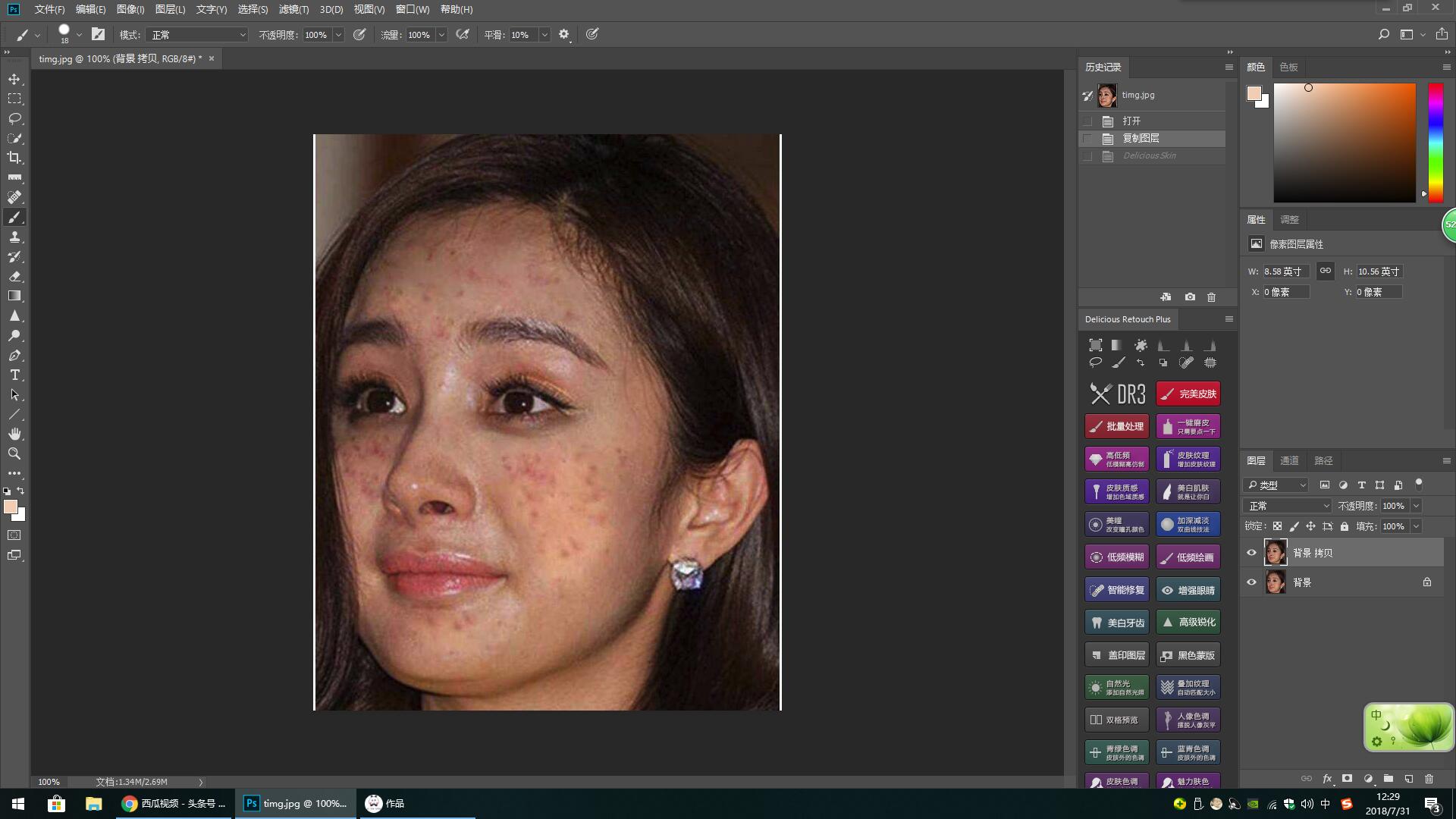Open the opacity 不透明度 dropdown arrow in options bar
The height and width of the screenshot is (819, 1456).
338,35
